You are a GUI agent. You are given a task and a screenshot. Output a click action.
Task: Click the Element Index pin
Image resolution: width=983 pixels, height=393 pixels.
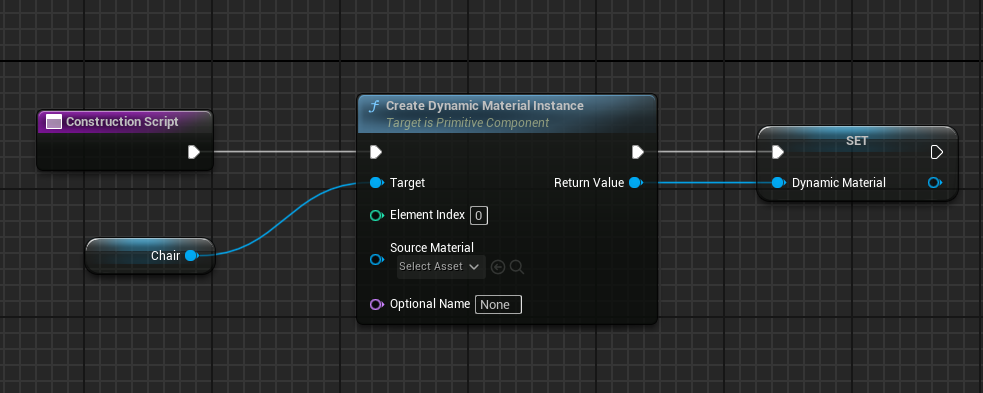tap(376, 216)
